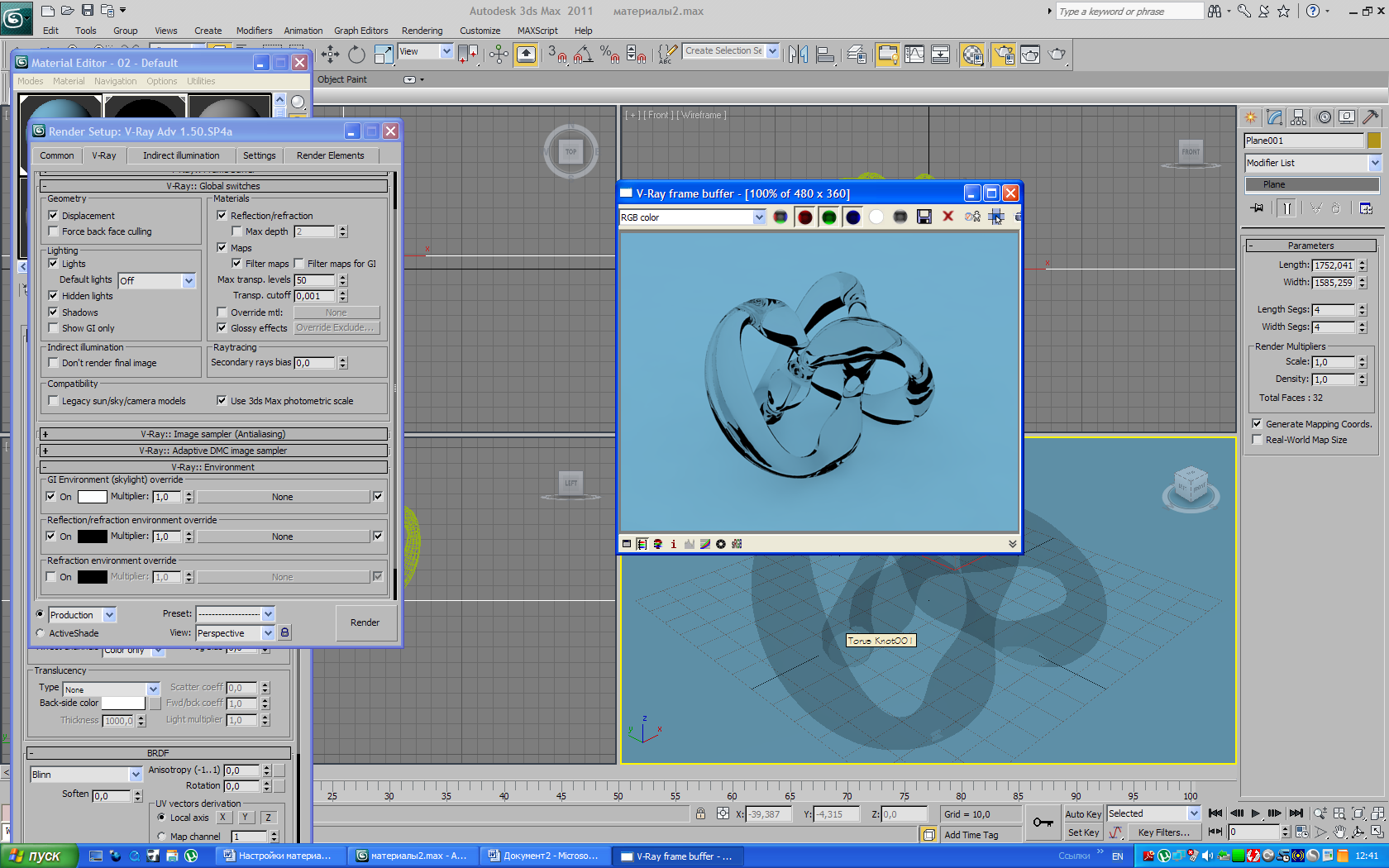Click GI Environment None map button
Screen dimensions: 1389x868
point(283,497)
